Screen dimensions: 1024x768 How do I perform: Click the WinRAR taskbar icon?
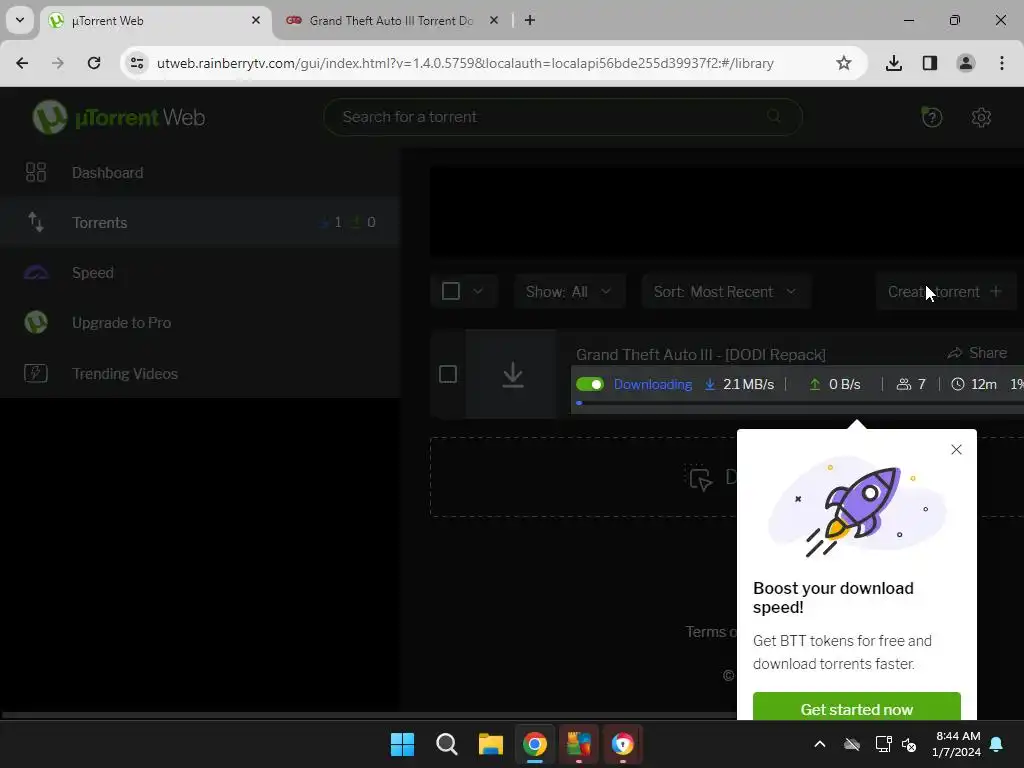click(x=579, y=744)
